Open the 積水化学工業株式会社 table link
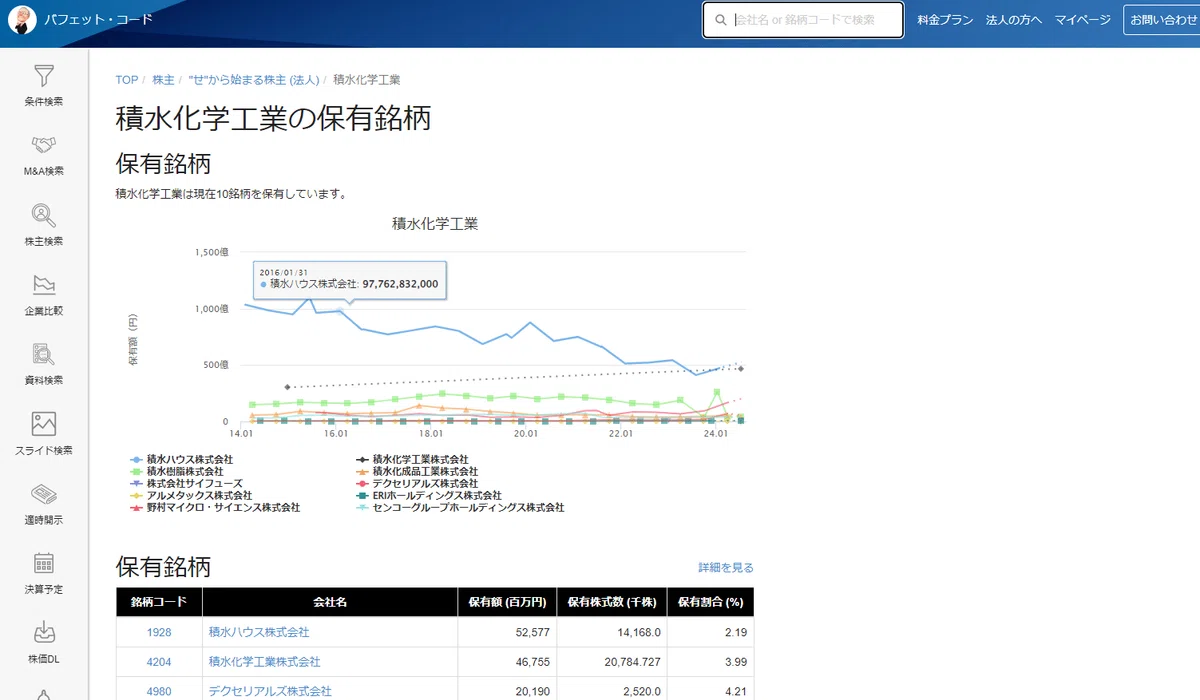 (x=265, y=662)
